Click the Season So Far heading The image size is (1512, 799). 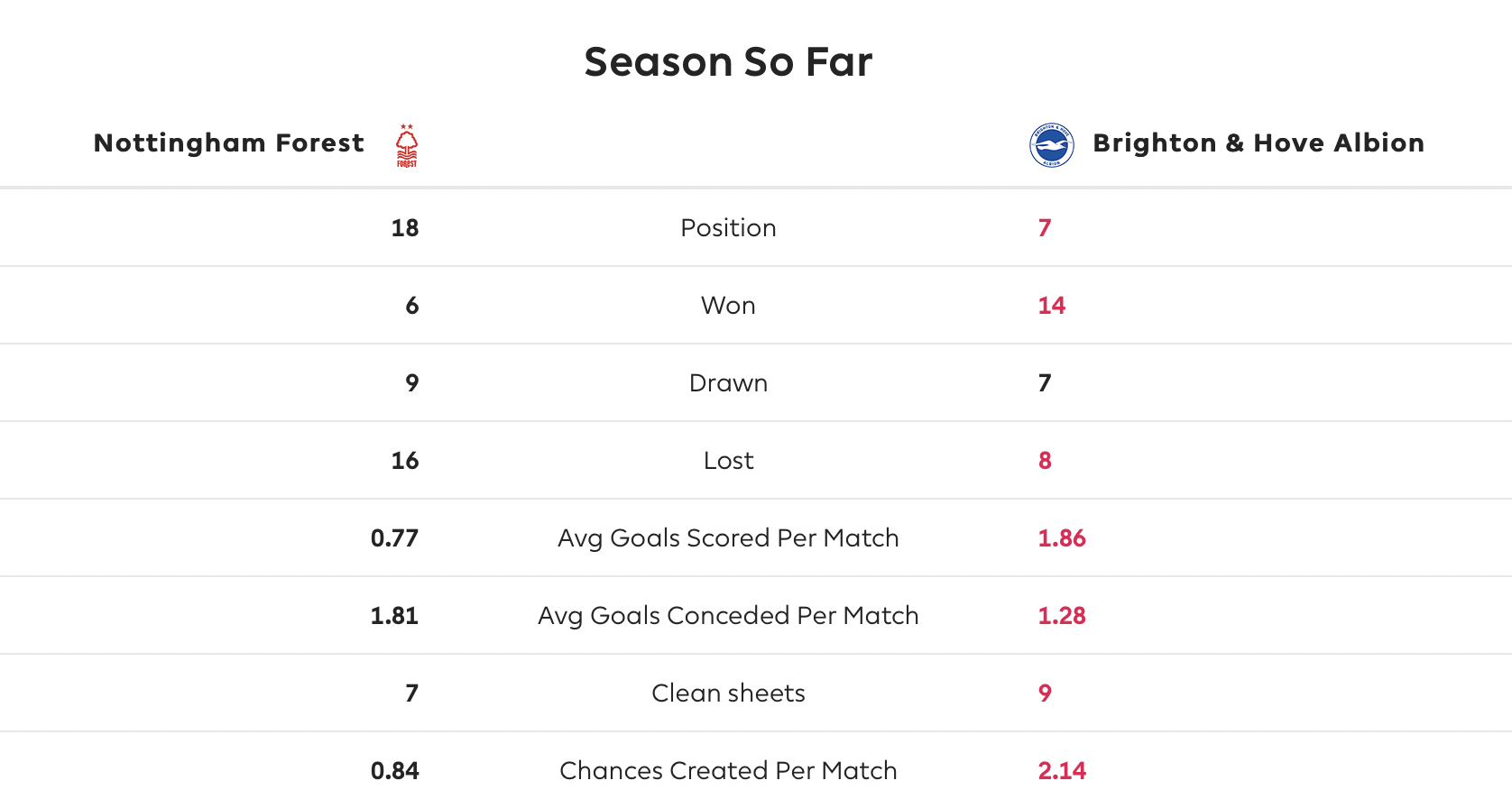pos(729,62)
